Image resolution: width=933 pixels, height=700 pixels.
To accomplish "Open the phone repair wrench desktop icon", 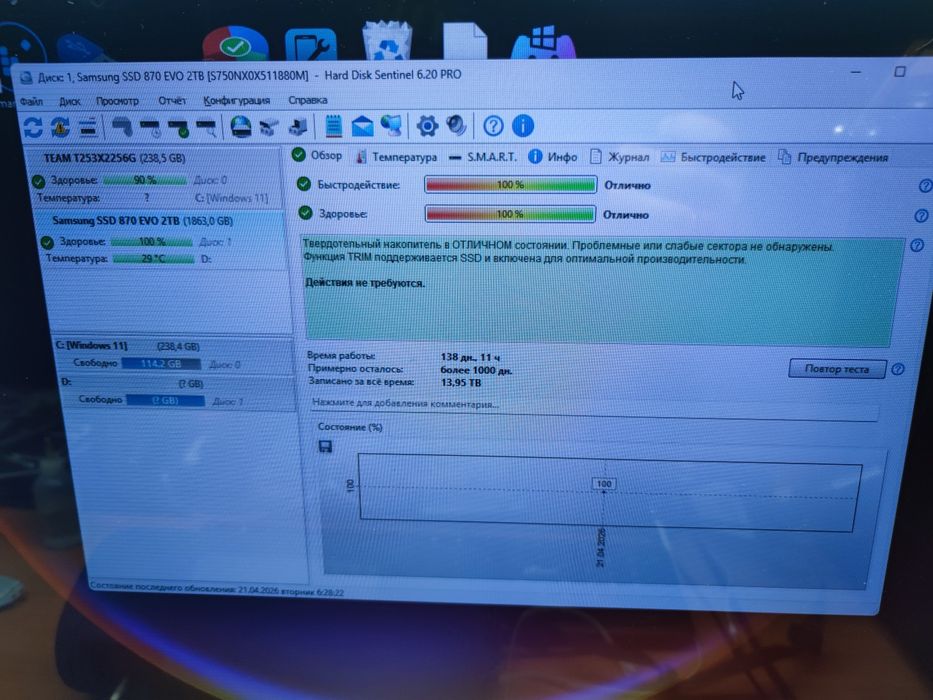I will [x=311, y=44].
